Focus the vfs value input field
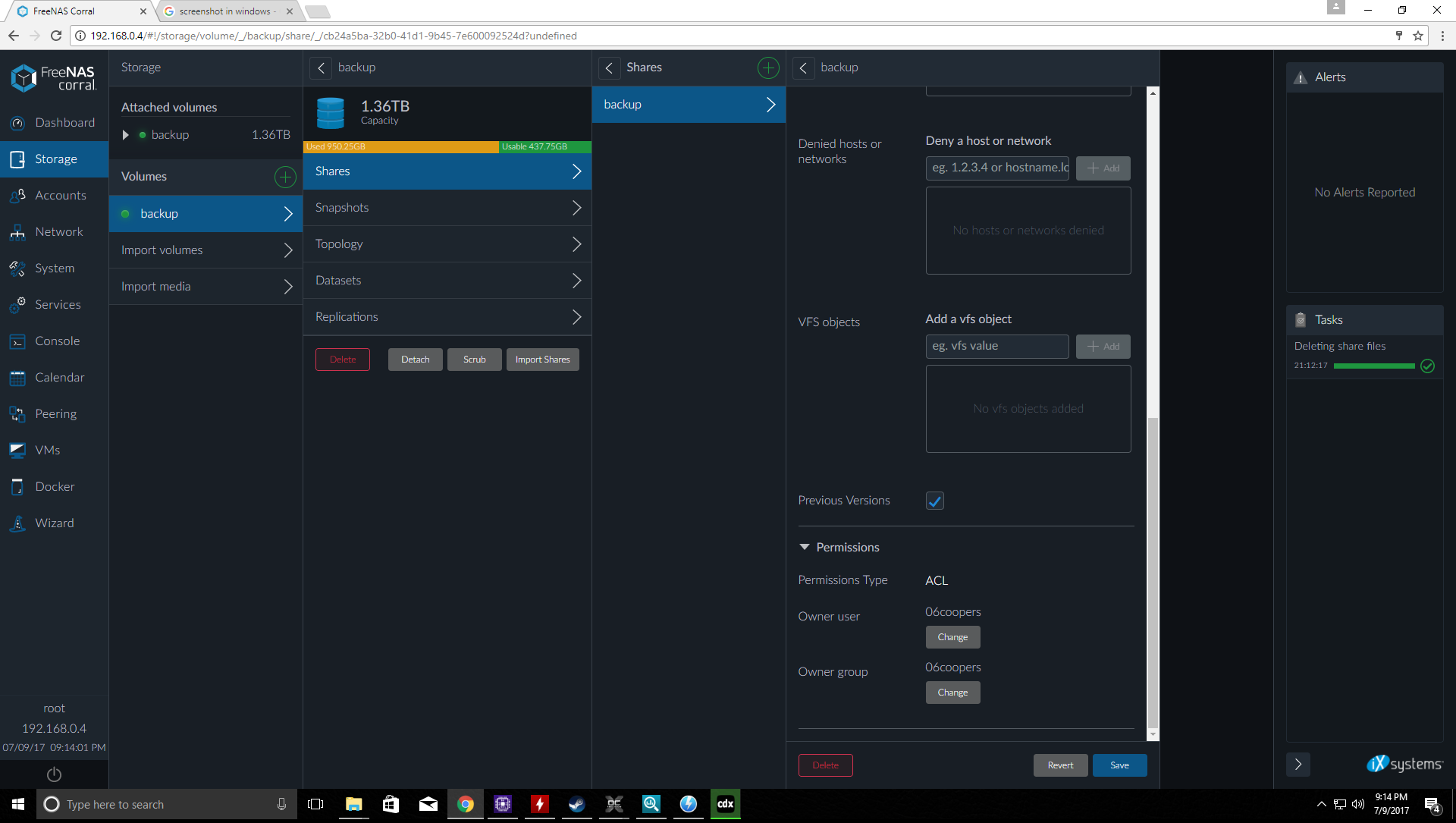Viewport: 1456px width, 823px height. click(x=997, y=346)
